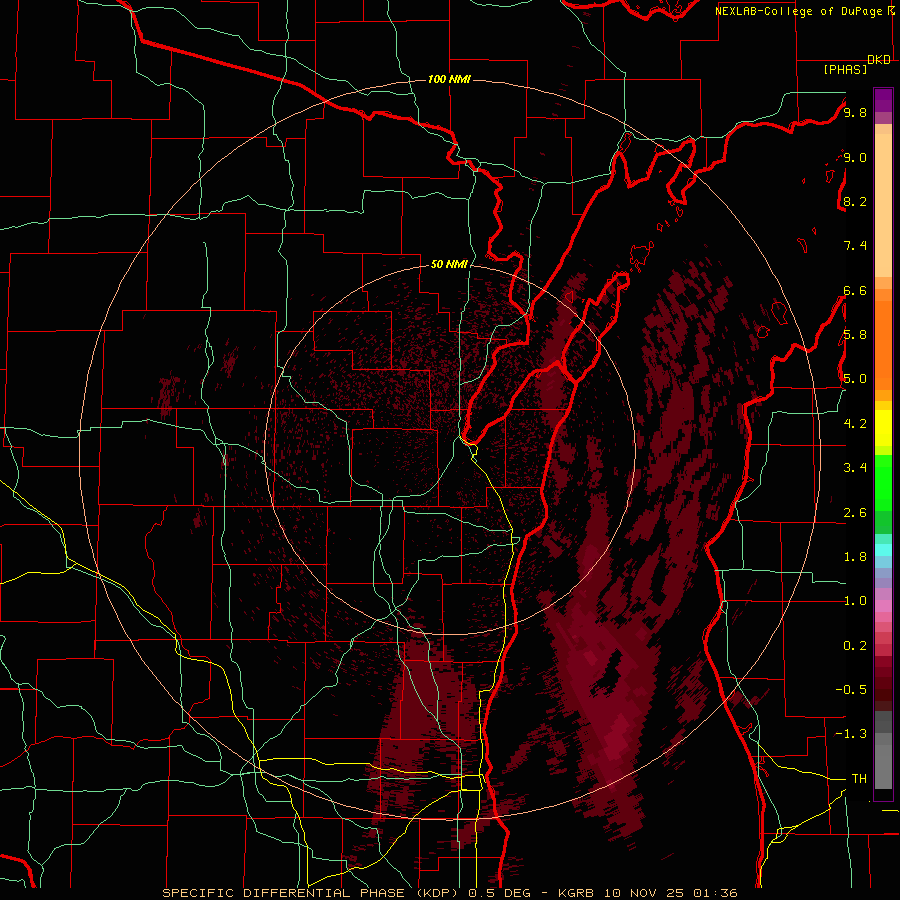Pick the cyan band of the color scale
This screenshot has height=900, width=900.
point(883,550)
